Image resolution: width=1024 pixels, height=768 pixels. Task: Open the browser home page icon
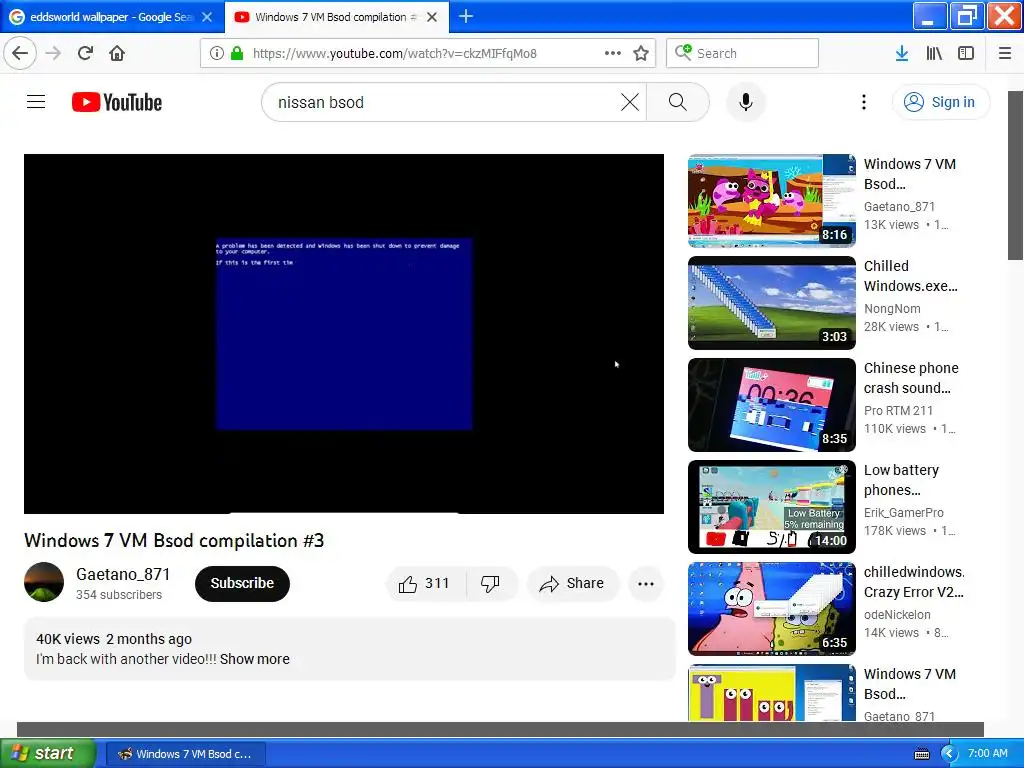click(117, 53)
